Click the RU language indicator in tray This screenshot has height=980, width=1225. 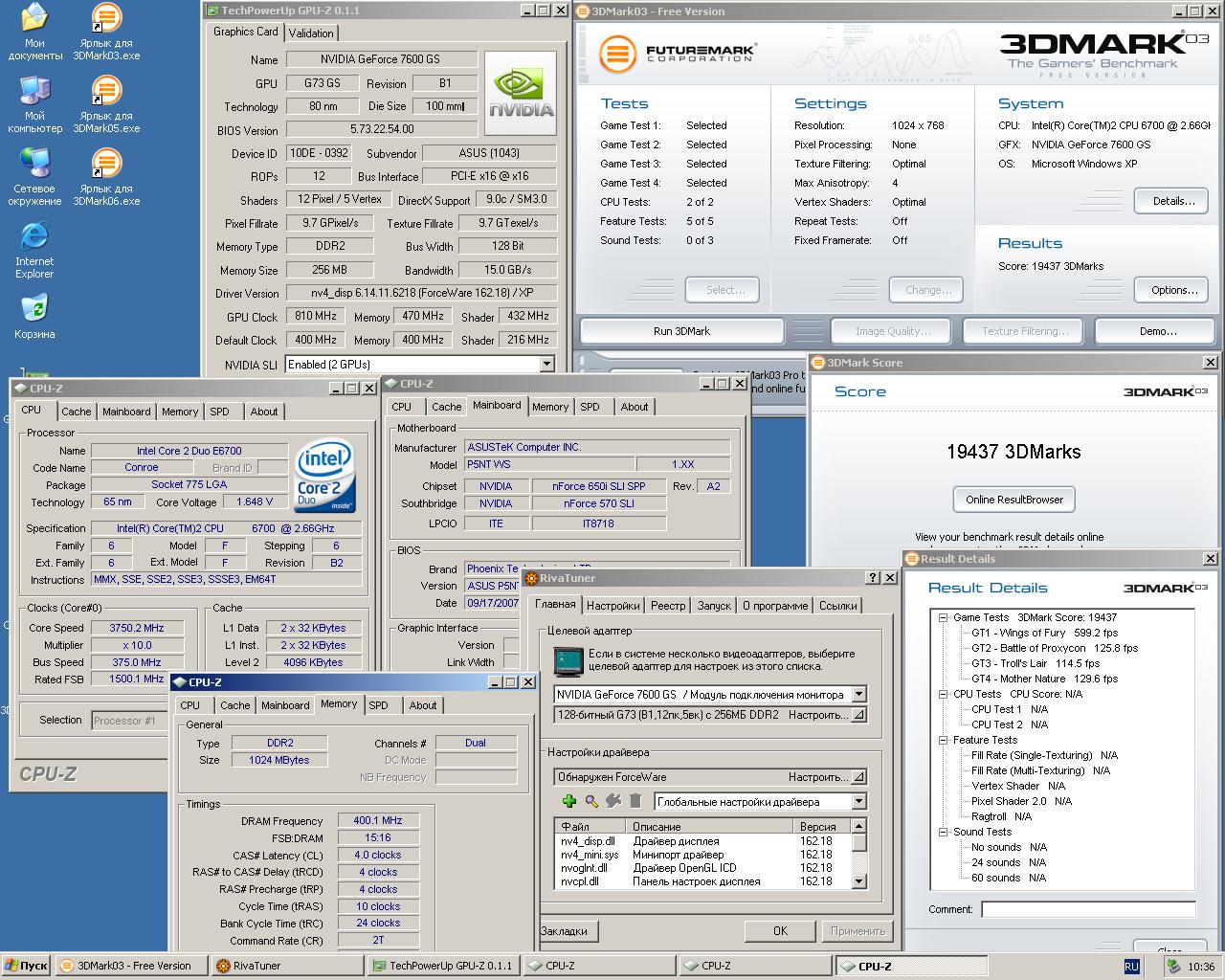(x=1131, y=967)
